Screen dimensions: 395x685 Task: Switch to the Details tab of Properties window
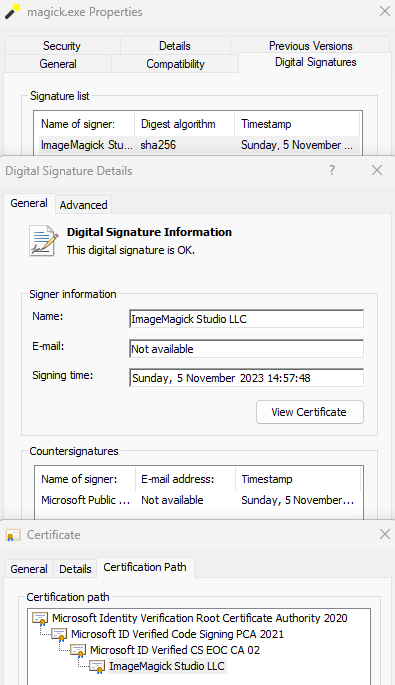click(175, 46)
